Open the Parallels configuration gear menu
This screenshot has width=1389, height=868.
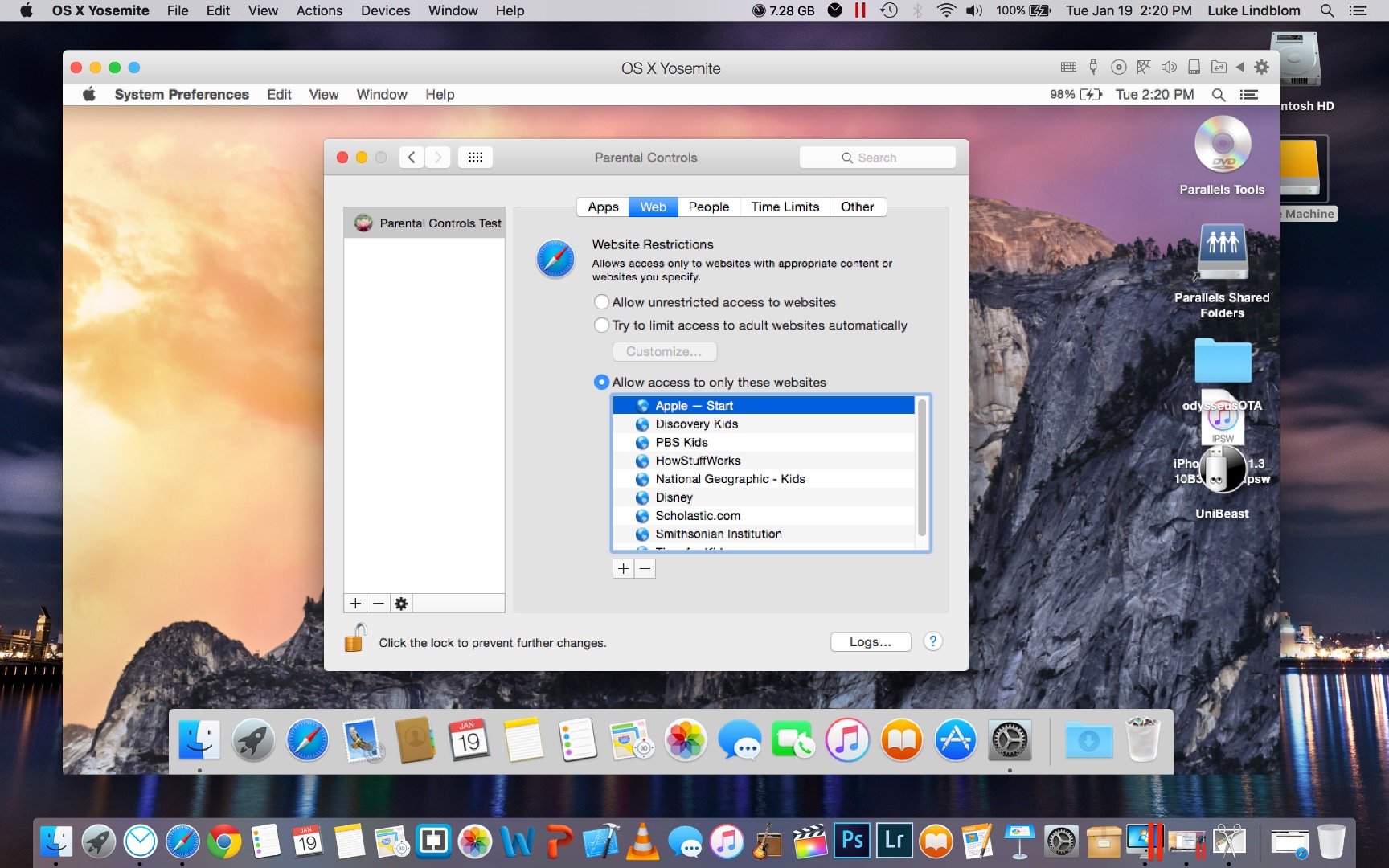(x=1262, y=68)
